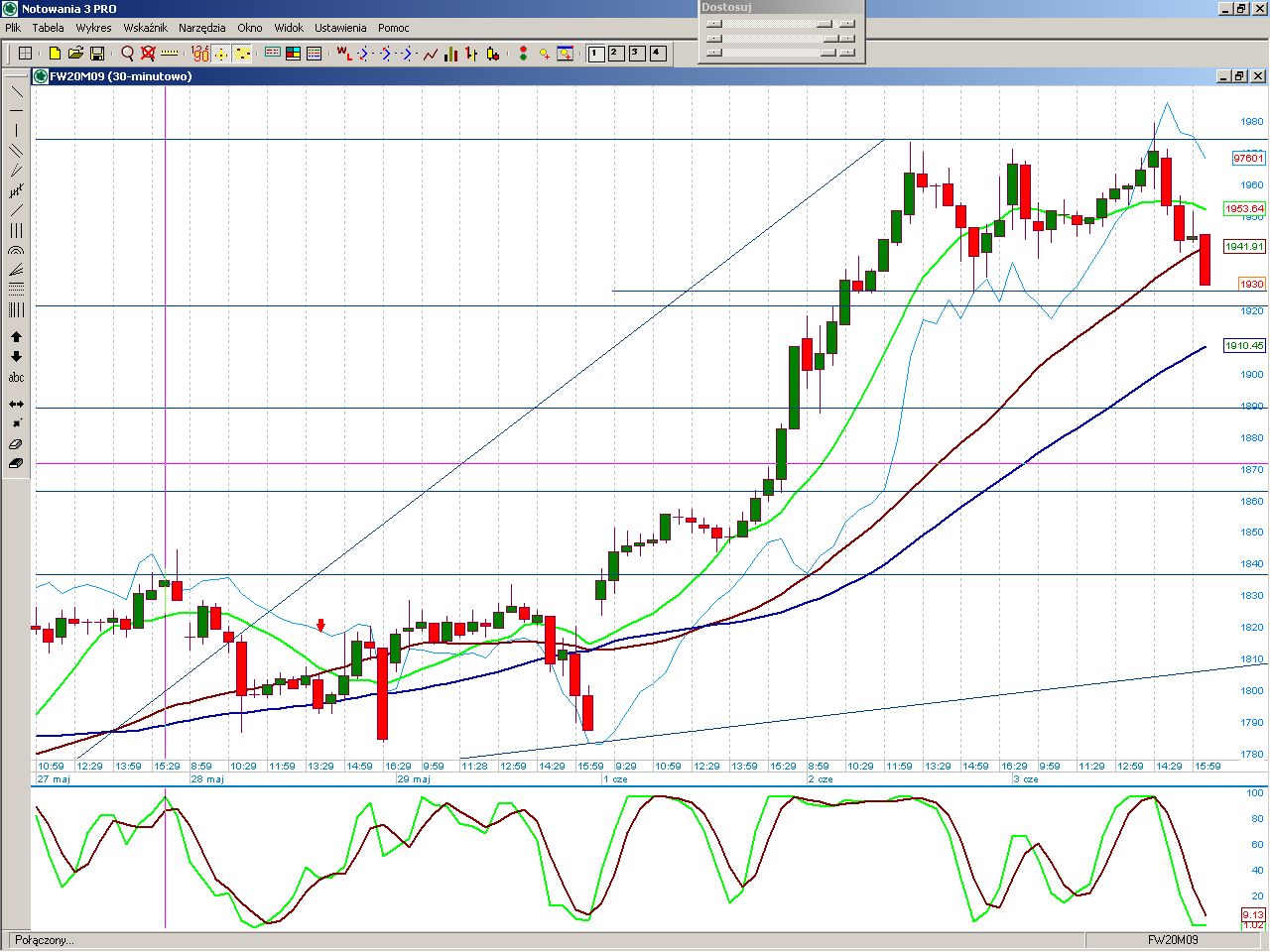1270x952 pixels.
Task: Click the floppy disk save icon
Action: pyautogui.click(x=97, y=54)
